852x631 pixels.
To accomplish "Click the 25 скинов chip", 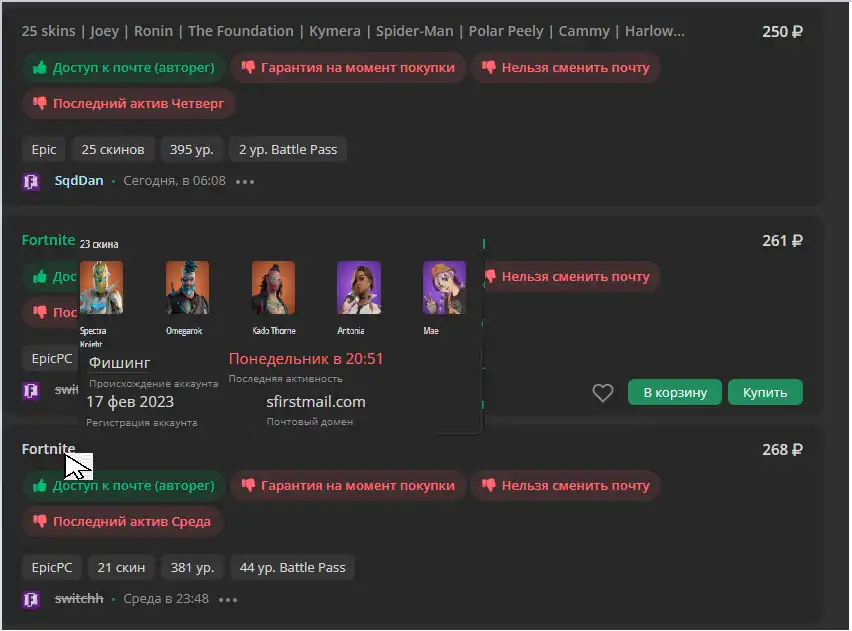I will (113, 149).
